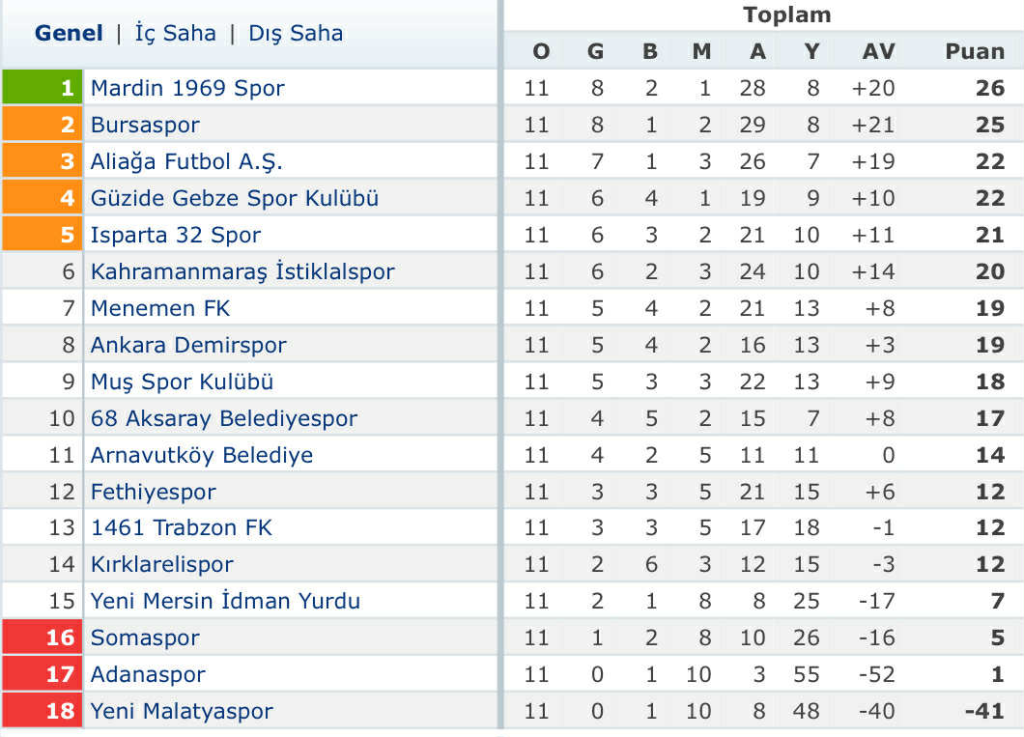The width and height of the screenshot is (1024, 737).
Task: Open the Mardin 1969 Spor team page
Action: tap(186, 88)
